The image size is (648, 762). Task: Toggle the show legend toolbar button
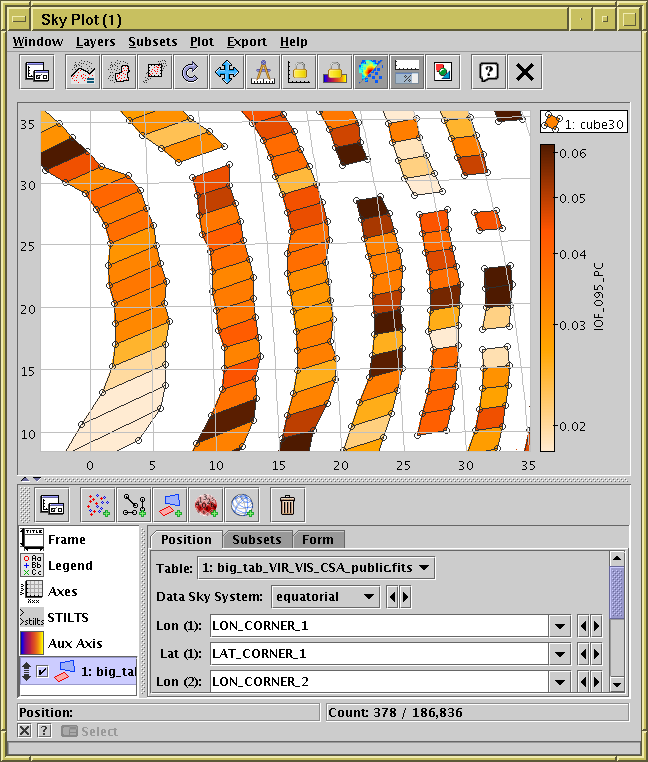click(443, 72)
